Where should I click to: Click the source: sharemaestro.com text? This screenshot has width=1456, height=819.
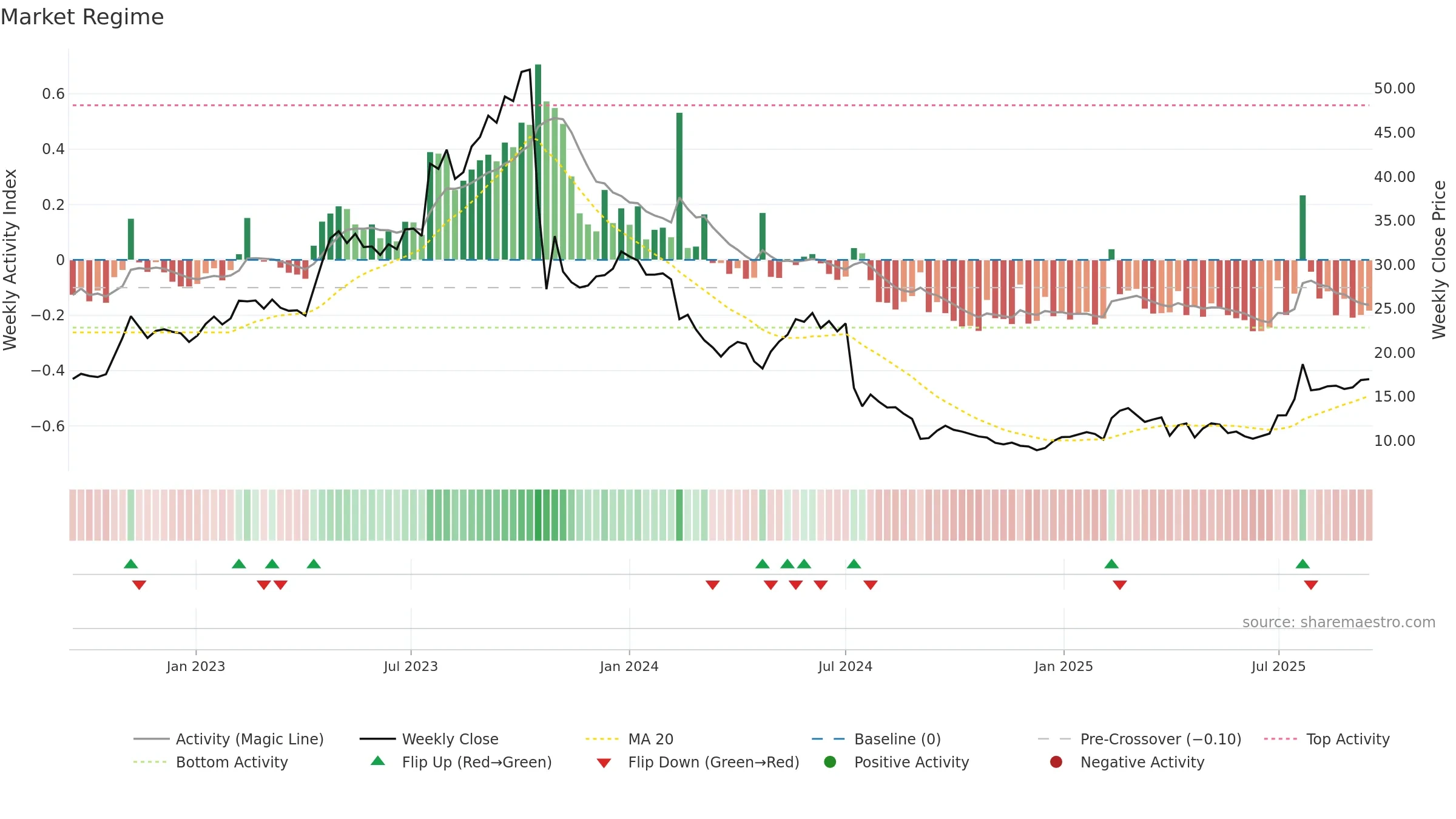point(1339,622)
